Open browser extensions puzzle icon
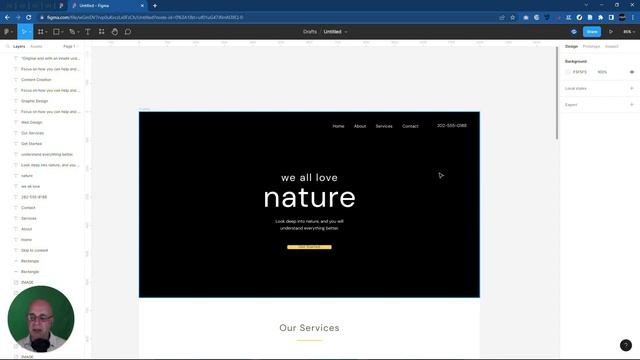The image size is (640, 360). point(600,18)
